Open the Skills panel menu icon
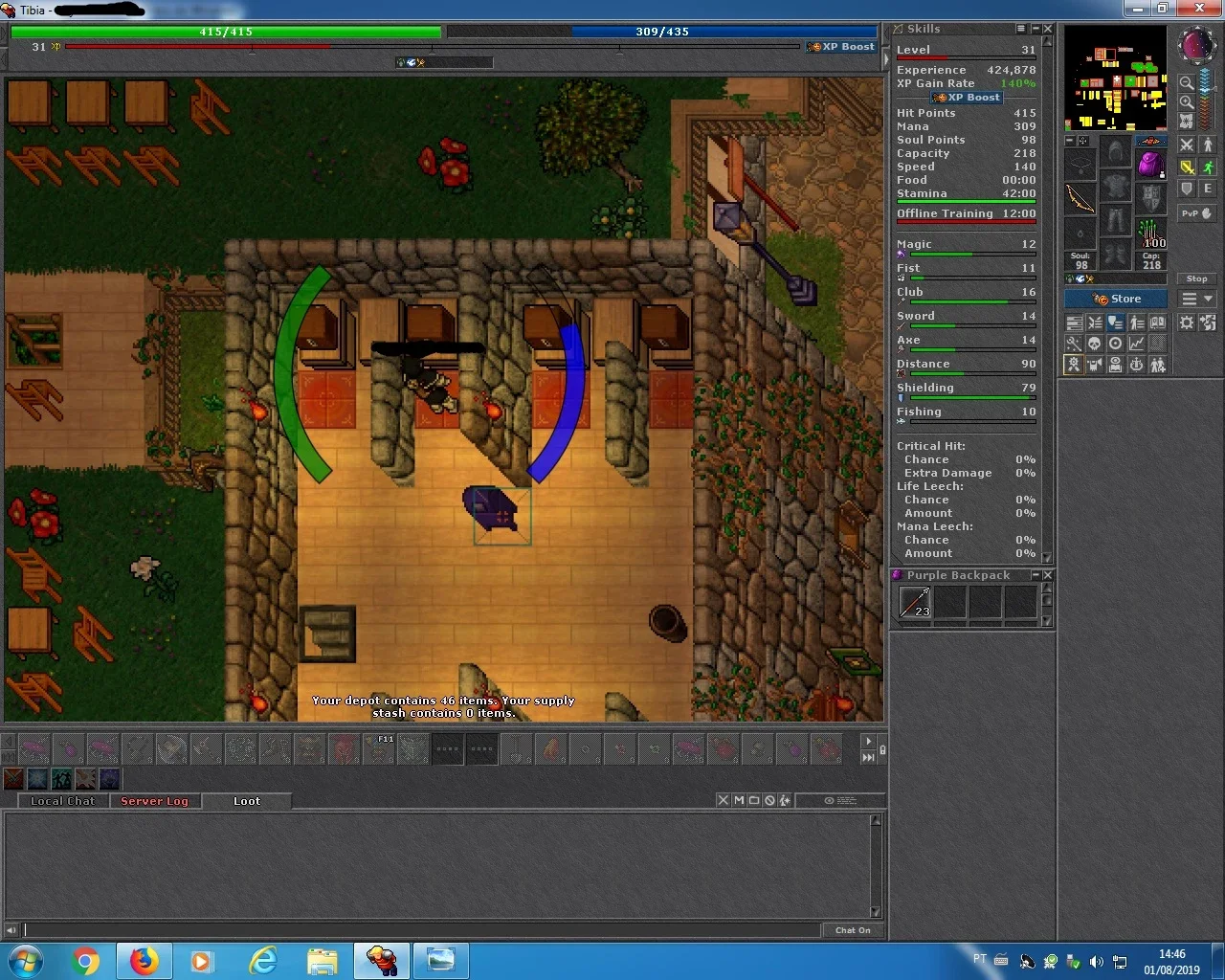The width and height of the screenshot is (1225, 980). tap(1021, 29)
